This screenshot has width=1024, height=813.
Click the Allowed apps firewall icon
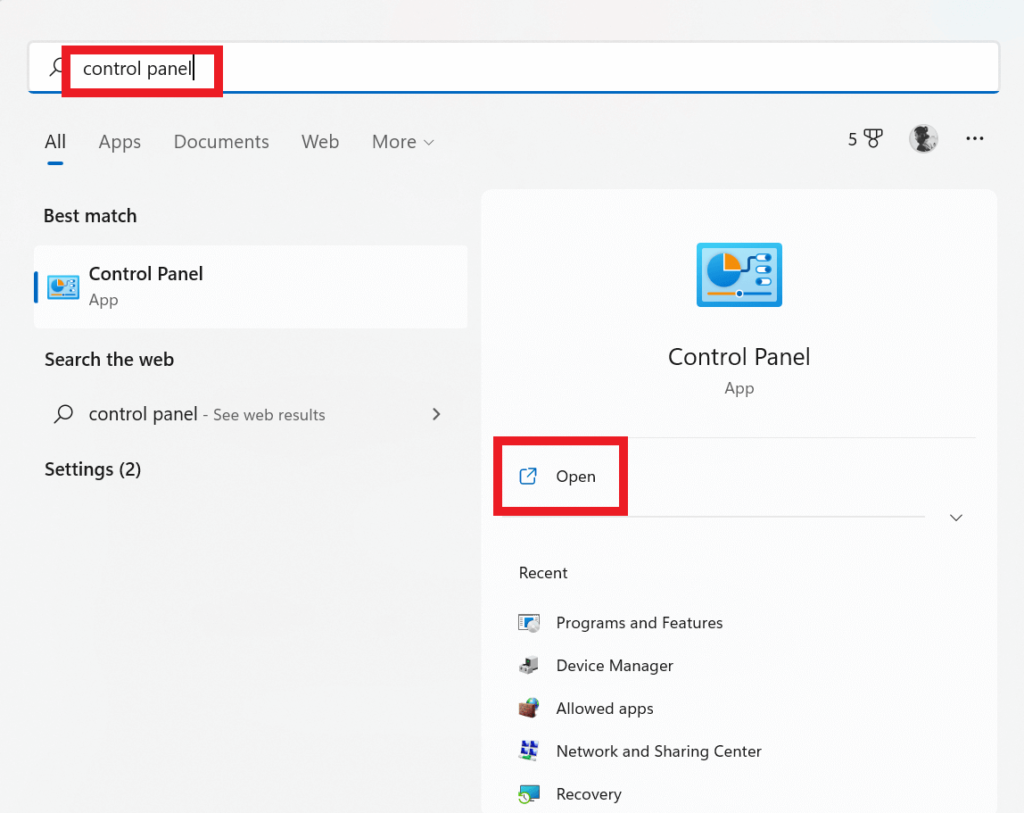tap(529, 708)
